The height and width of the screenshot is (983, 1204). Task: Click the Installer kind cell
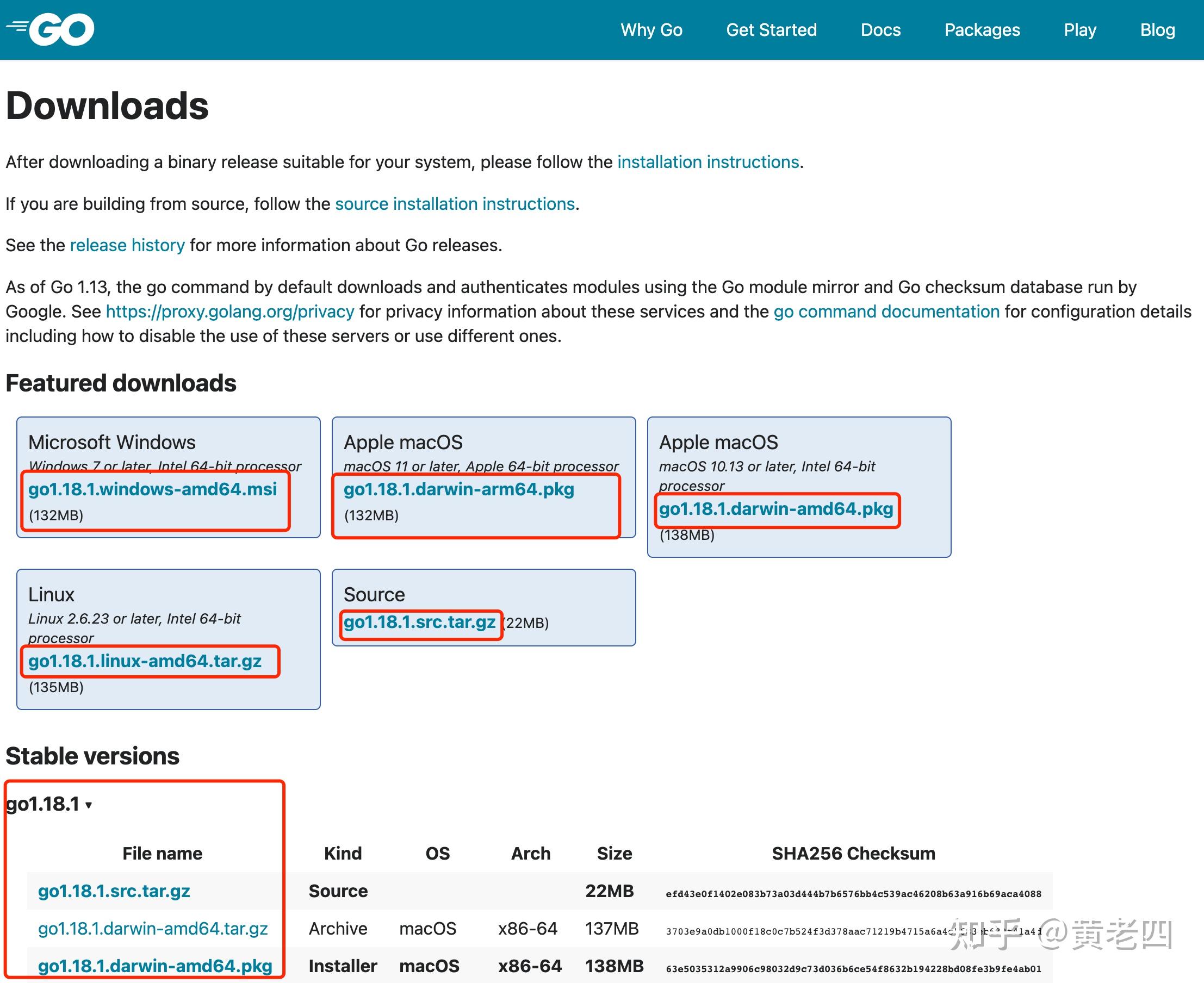pyautogui.click(x=343, y=966)
